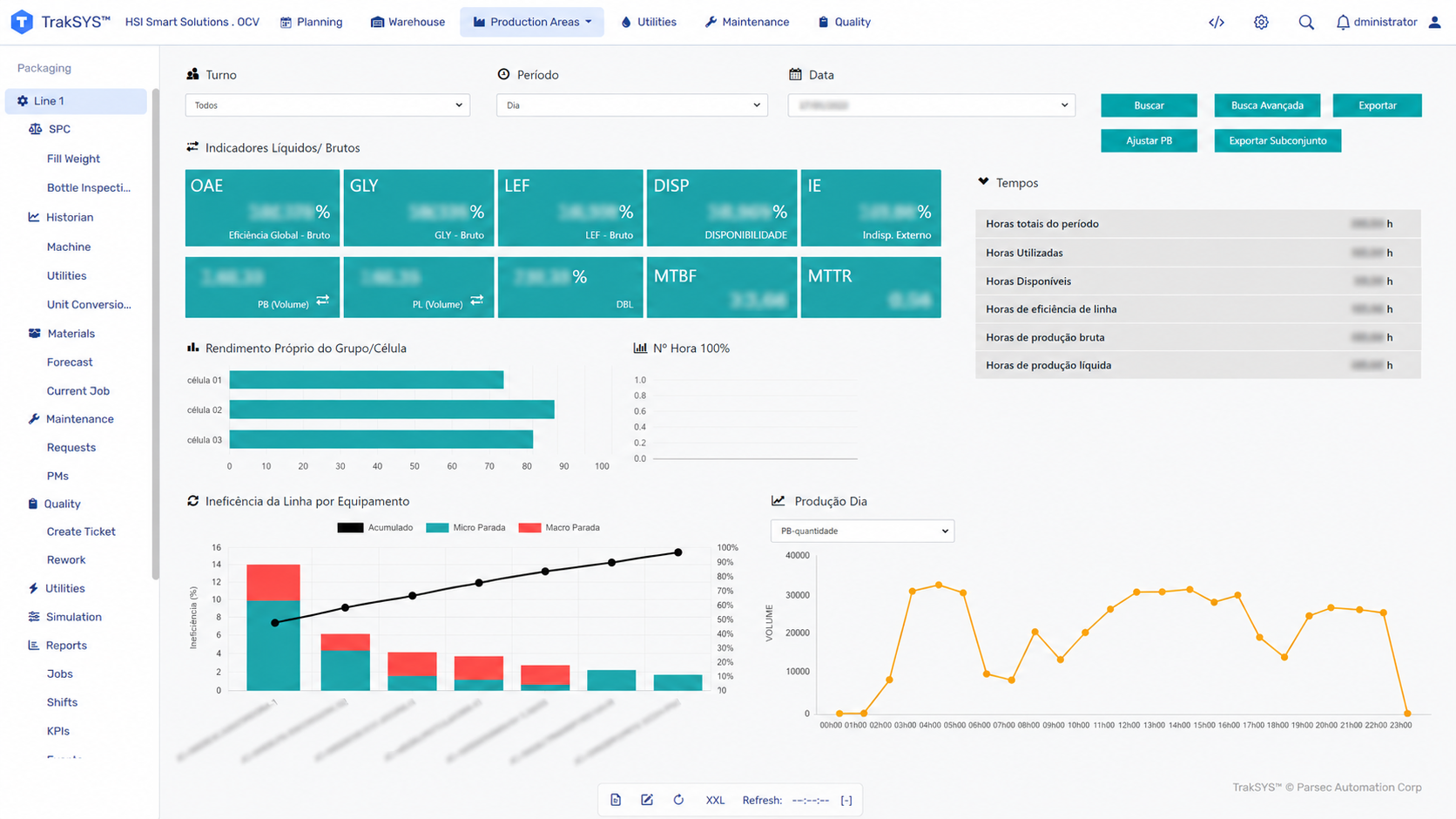Click the Exportar Subconjunto button

point(1277,140)
